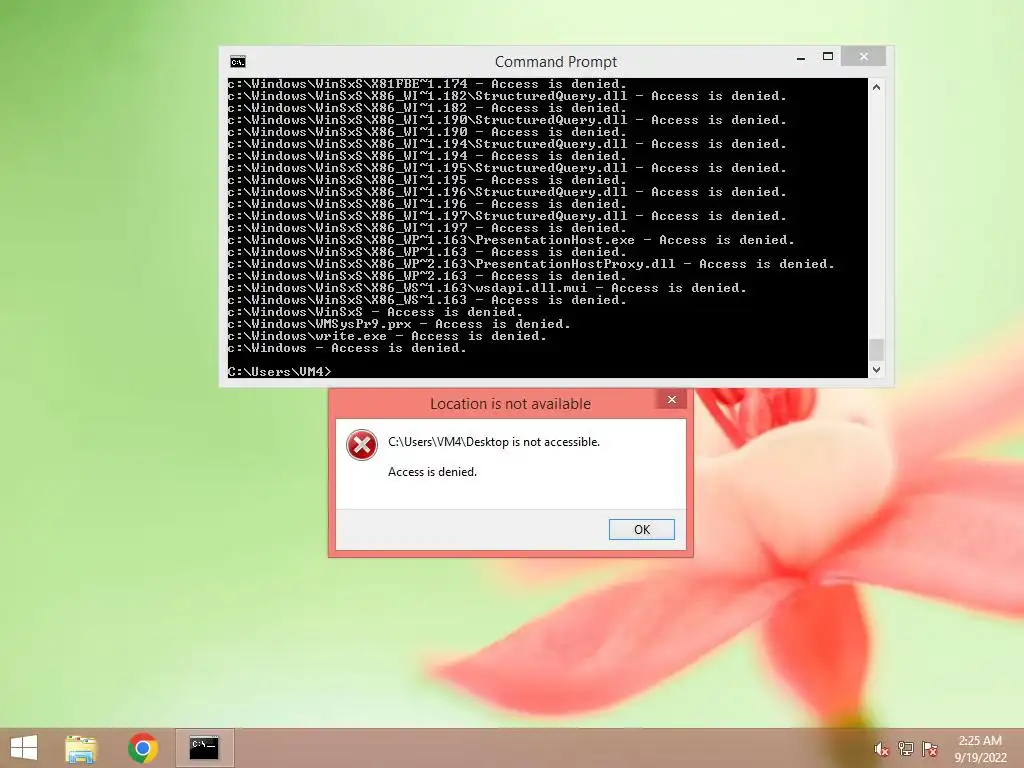Click the 'c:\Windows - Access is denied.' line
This screenshot has height=768, width=1024.
tap(347, 348)
